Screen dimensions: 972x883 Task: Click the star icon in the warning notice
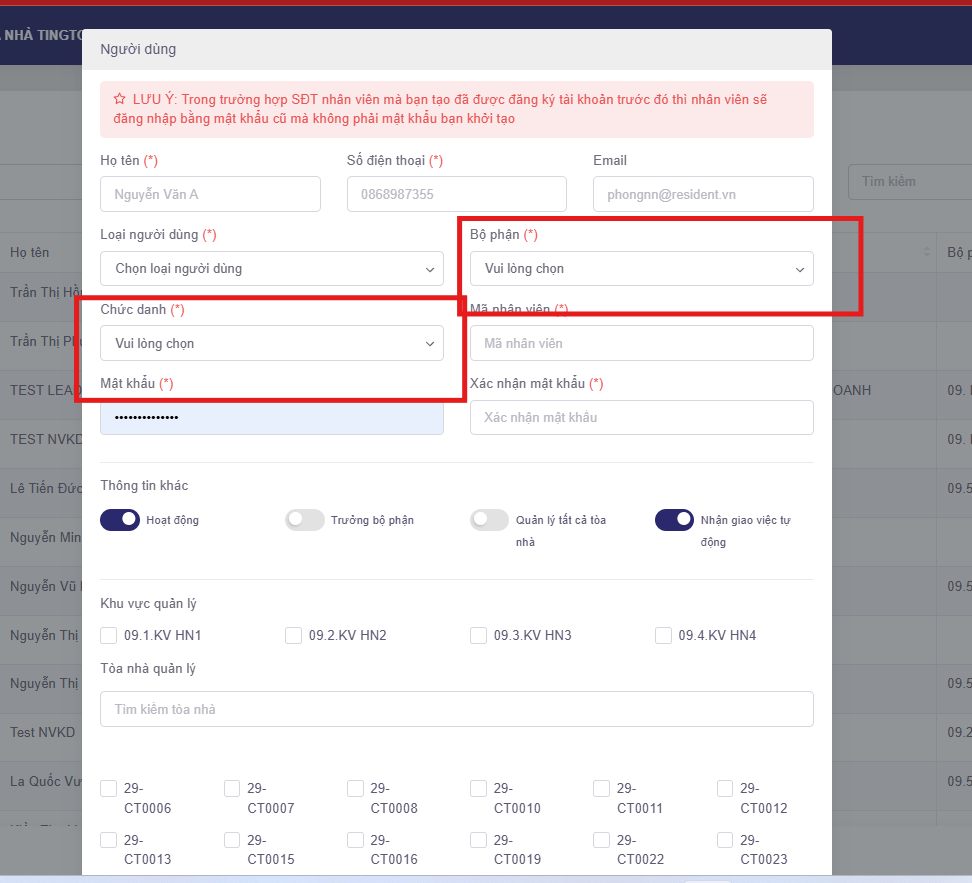pos(120,100)
